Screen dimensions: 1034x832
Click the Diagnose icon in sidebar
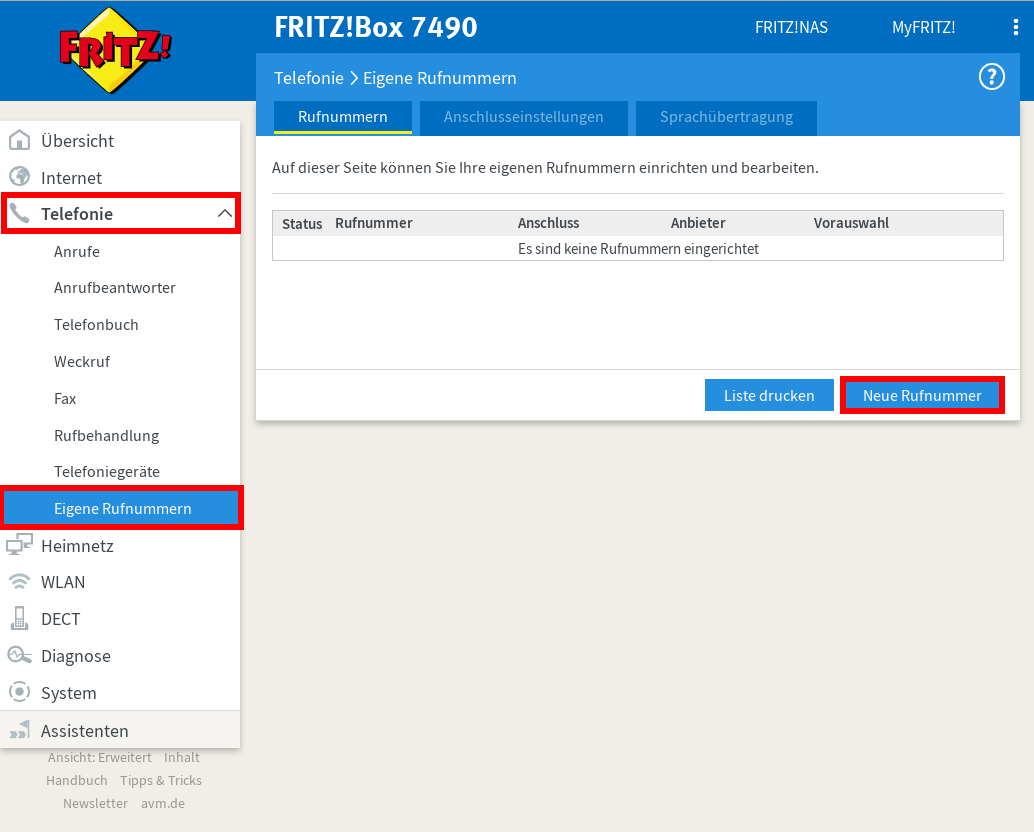point(19,656)
